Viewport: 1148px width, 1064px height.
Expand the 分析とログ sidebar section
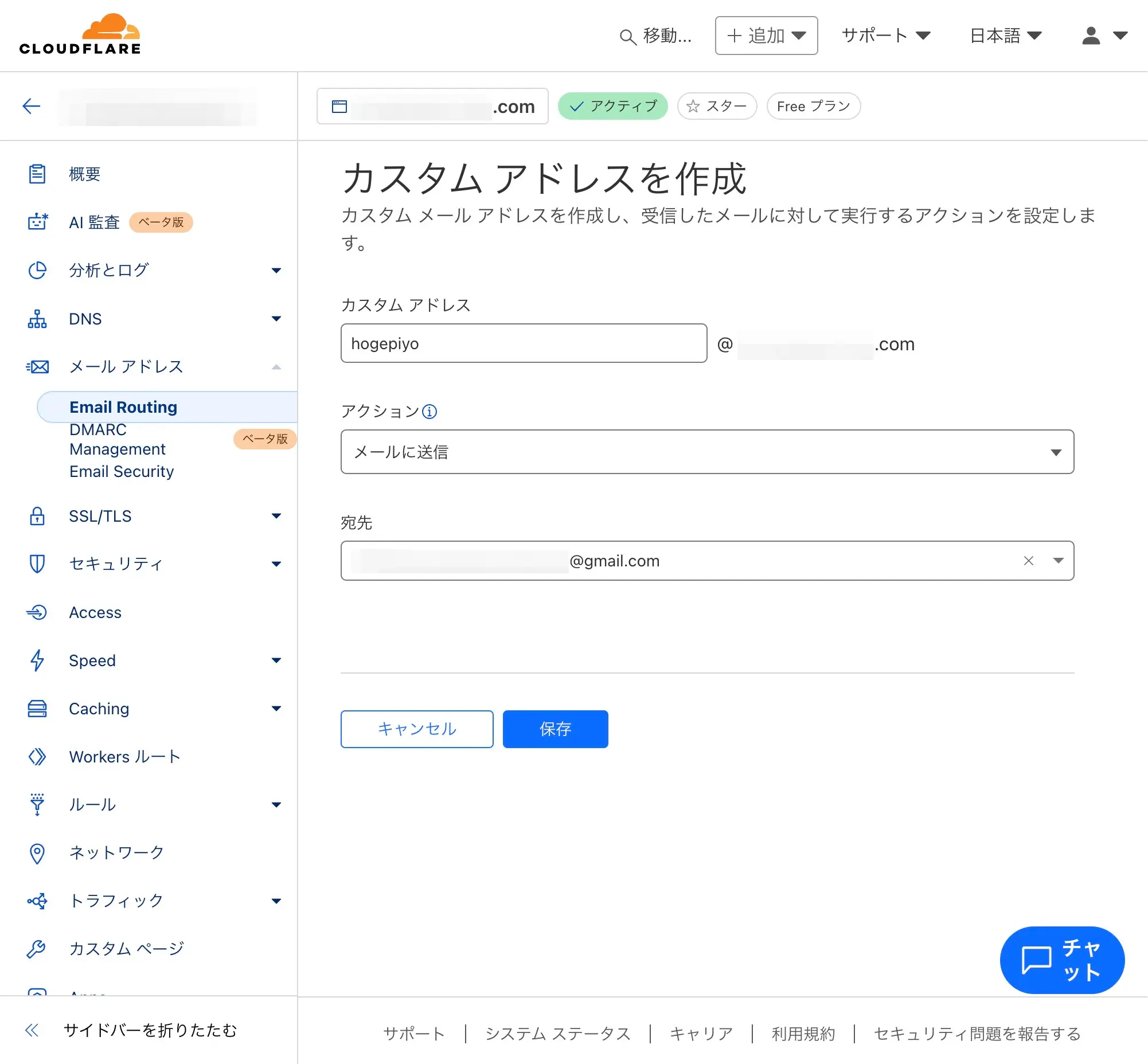pyautogui.click(x=153, y=270)
